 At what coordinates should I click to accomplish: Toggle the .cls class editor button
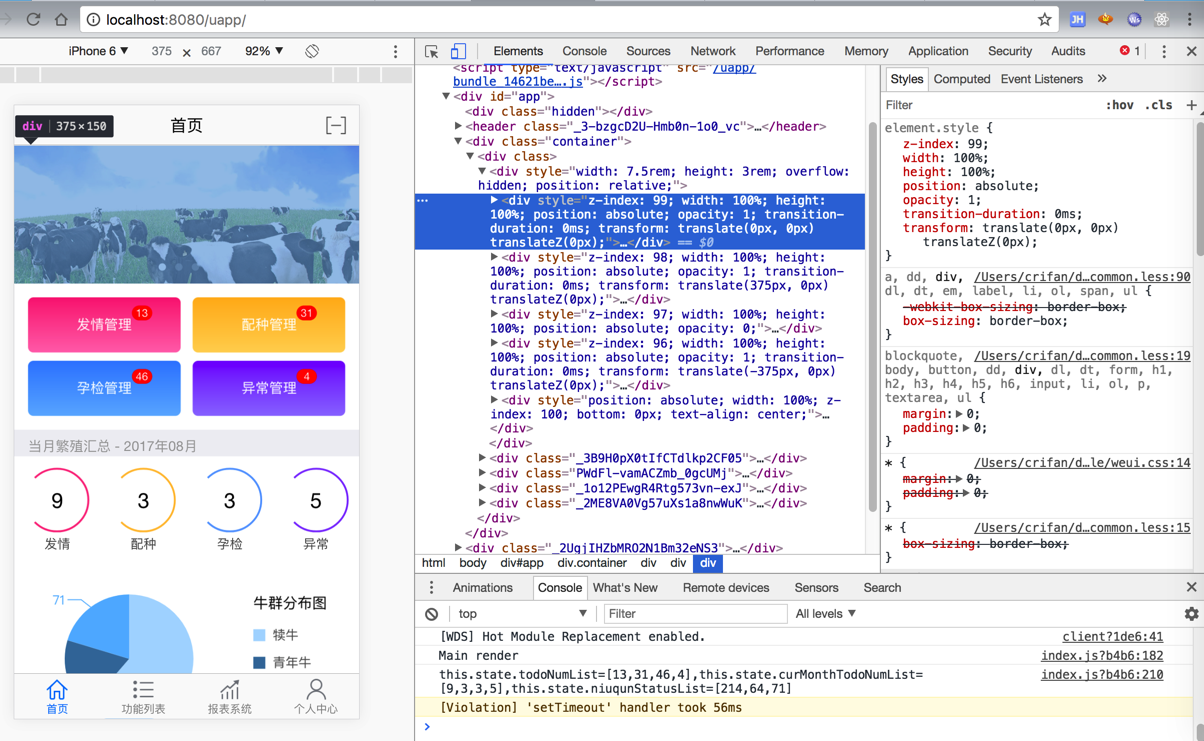pos(1158,105)
